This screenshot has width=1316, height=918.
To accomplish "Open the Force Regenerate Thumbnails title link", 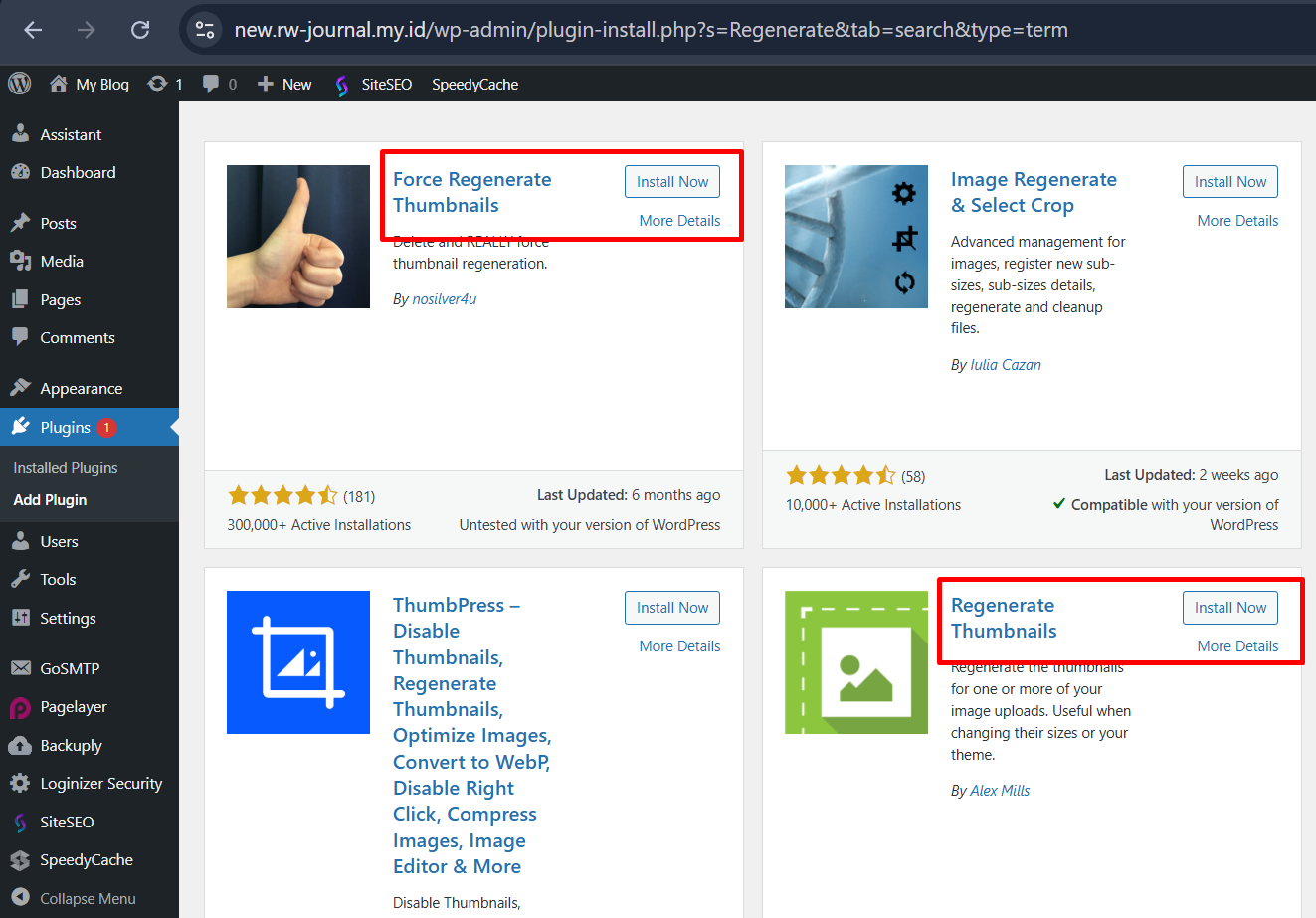I will [x=471, y=192].
